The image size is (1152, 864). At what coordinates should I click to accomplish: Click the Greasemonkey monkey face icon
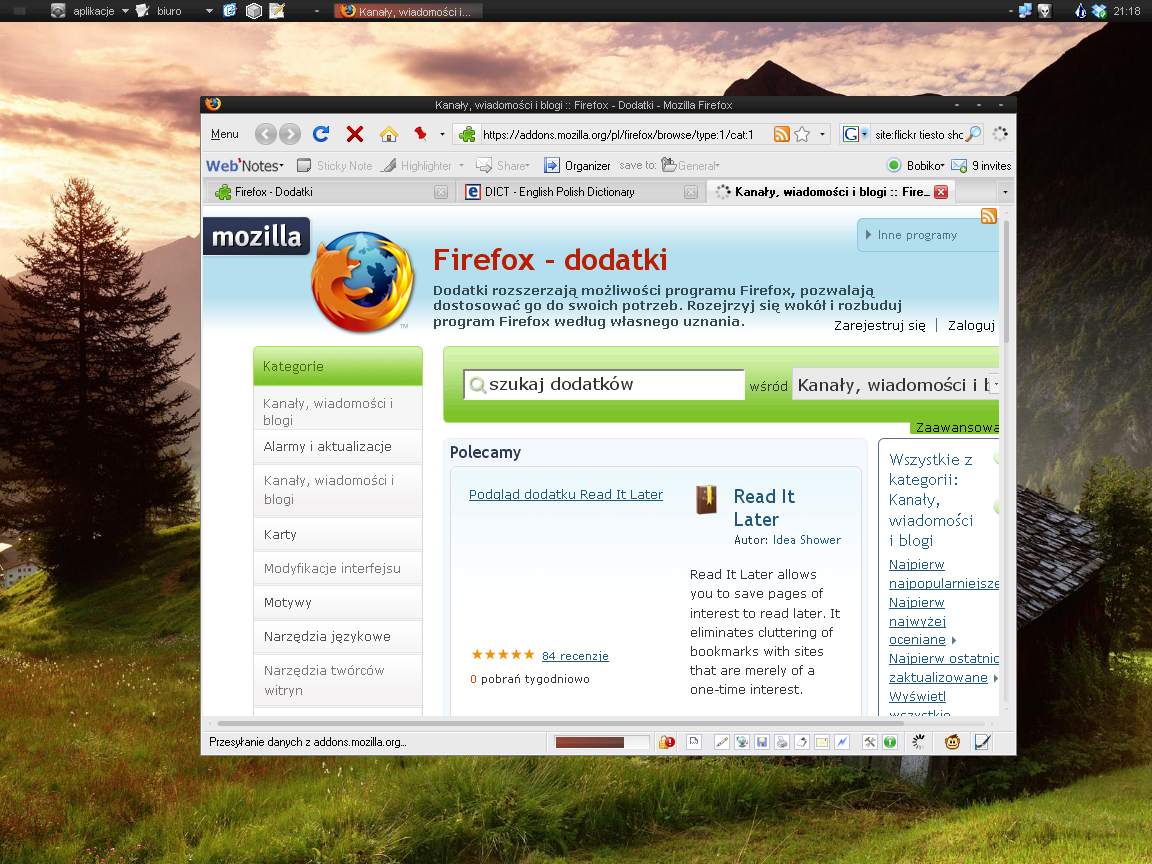[x=952, y=742]
